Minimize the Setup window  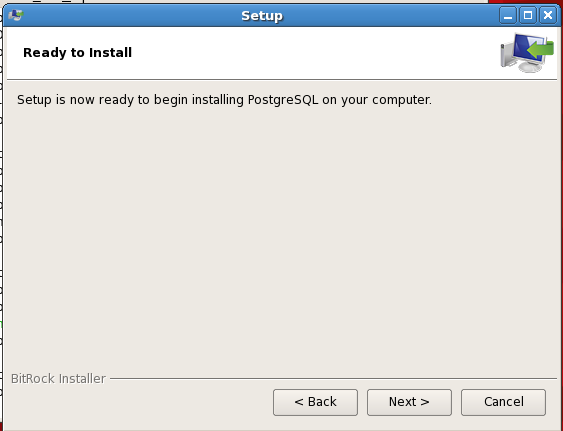(x=508, y=15)
